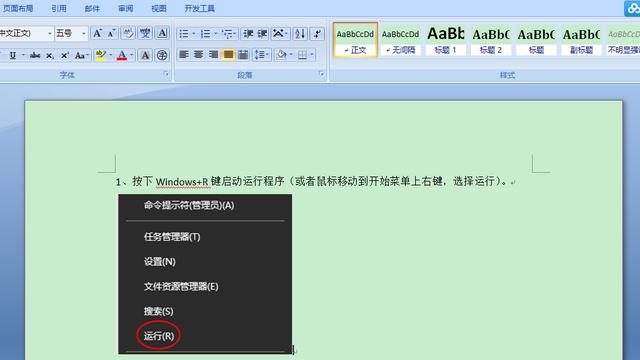Apply distributed alignment
The image size is (640, 360).
243,55
